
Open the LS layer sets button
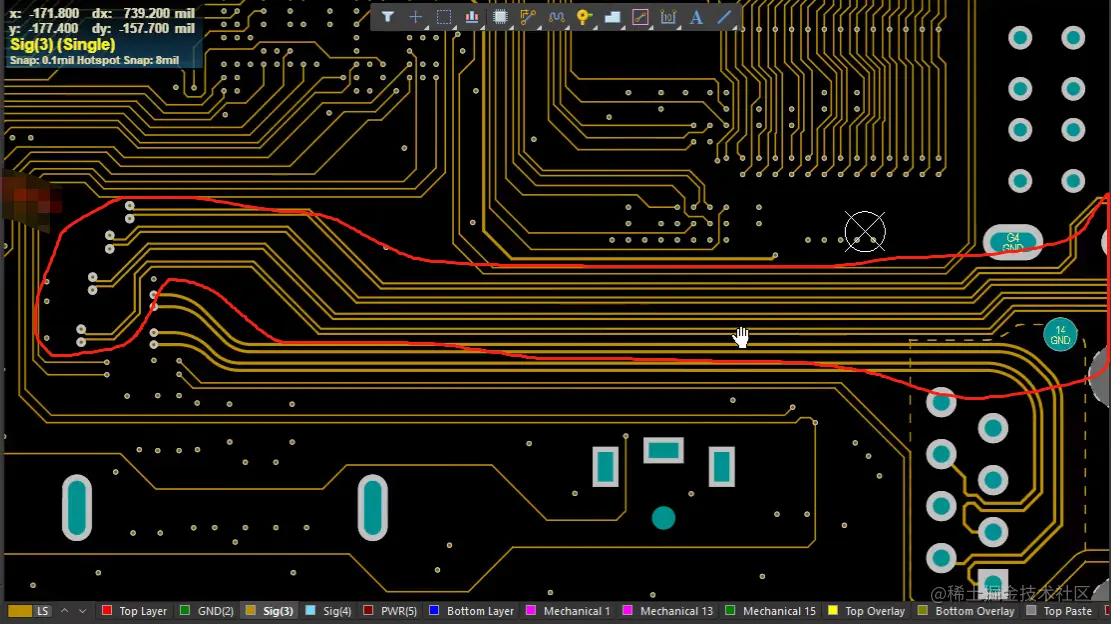coord(43,611)
